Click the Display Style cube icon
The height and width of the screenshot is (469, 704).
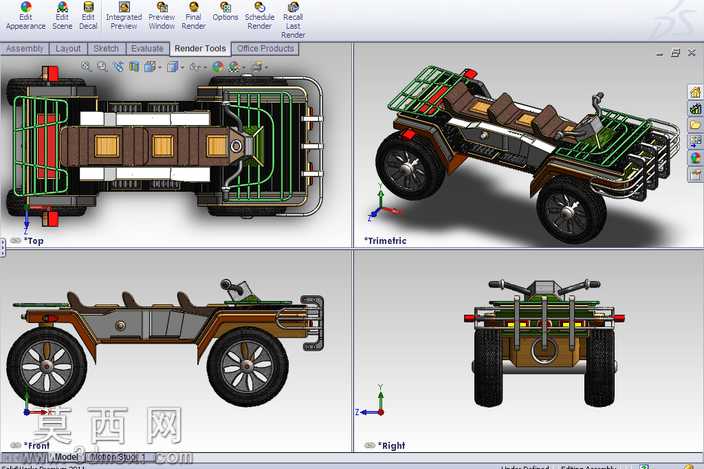[x=172, y=67]
